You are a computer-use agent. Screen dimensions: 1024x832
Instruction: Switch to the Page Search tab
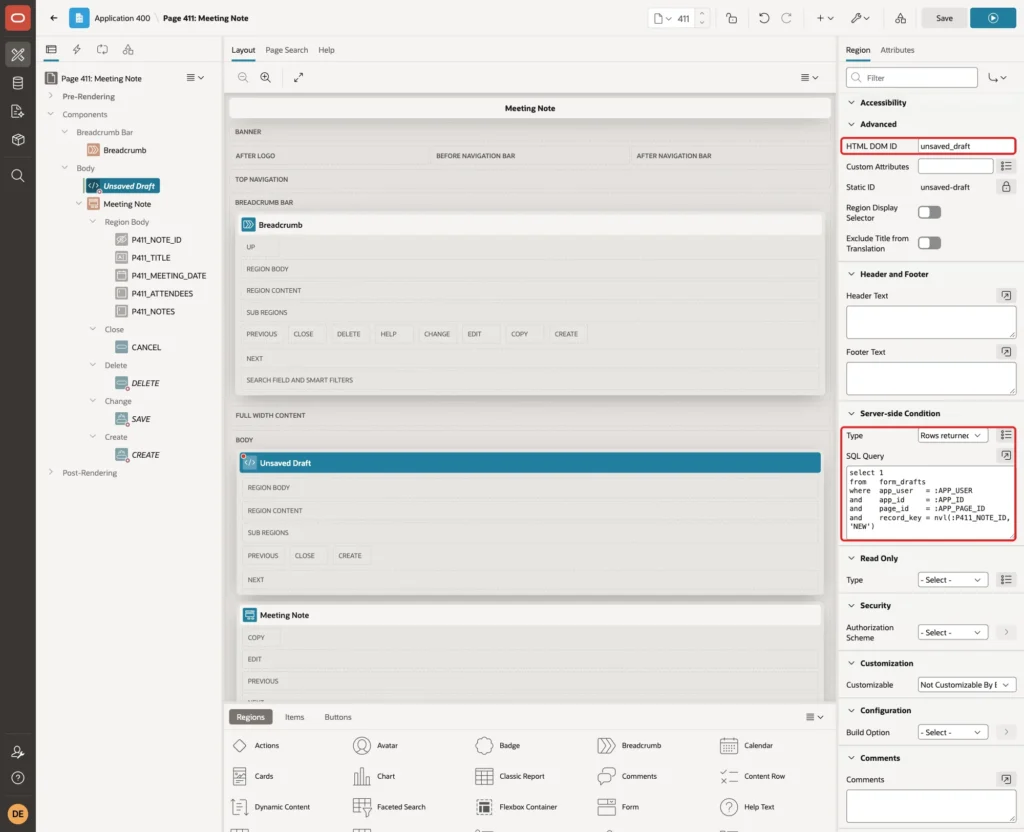(286, 50)
